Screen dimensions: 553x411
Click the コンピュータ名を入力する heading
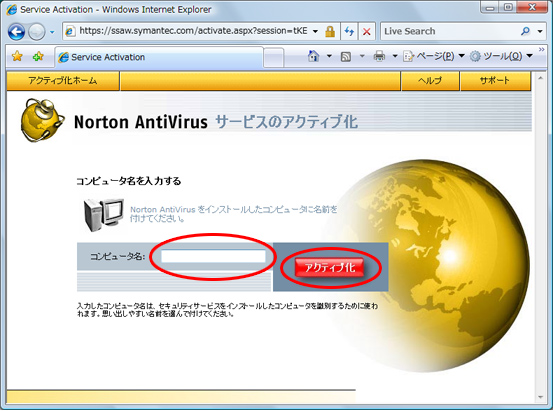pyautogui.click(x=129, y=181)
